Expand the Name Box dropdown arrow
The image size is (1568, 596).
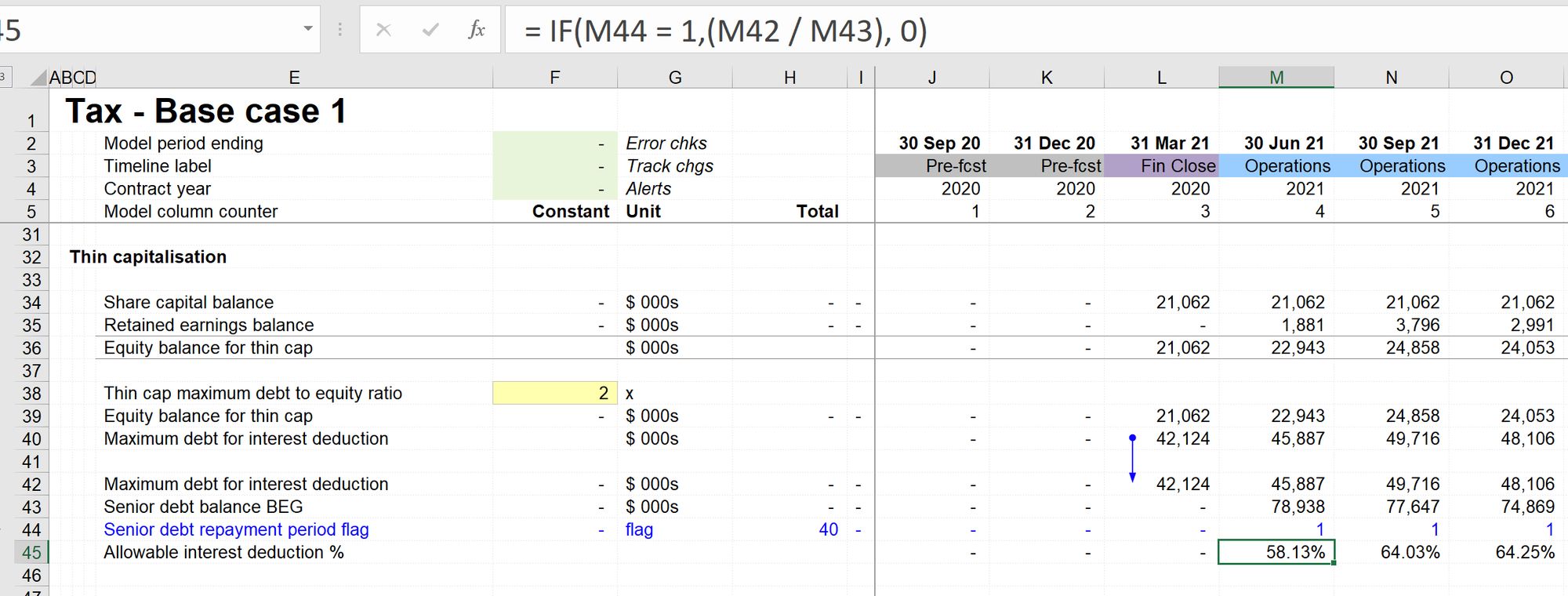(307, 29)
